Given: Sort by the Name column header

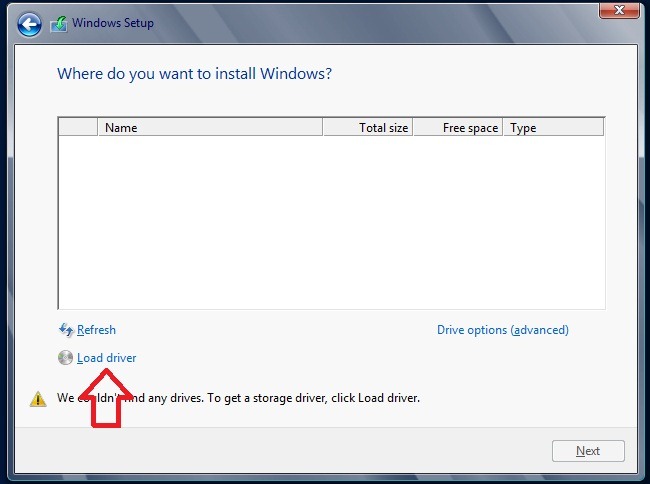Looking at the screenshot, I should coord(210,127).
